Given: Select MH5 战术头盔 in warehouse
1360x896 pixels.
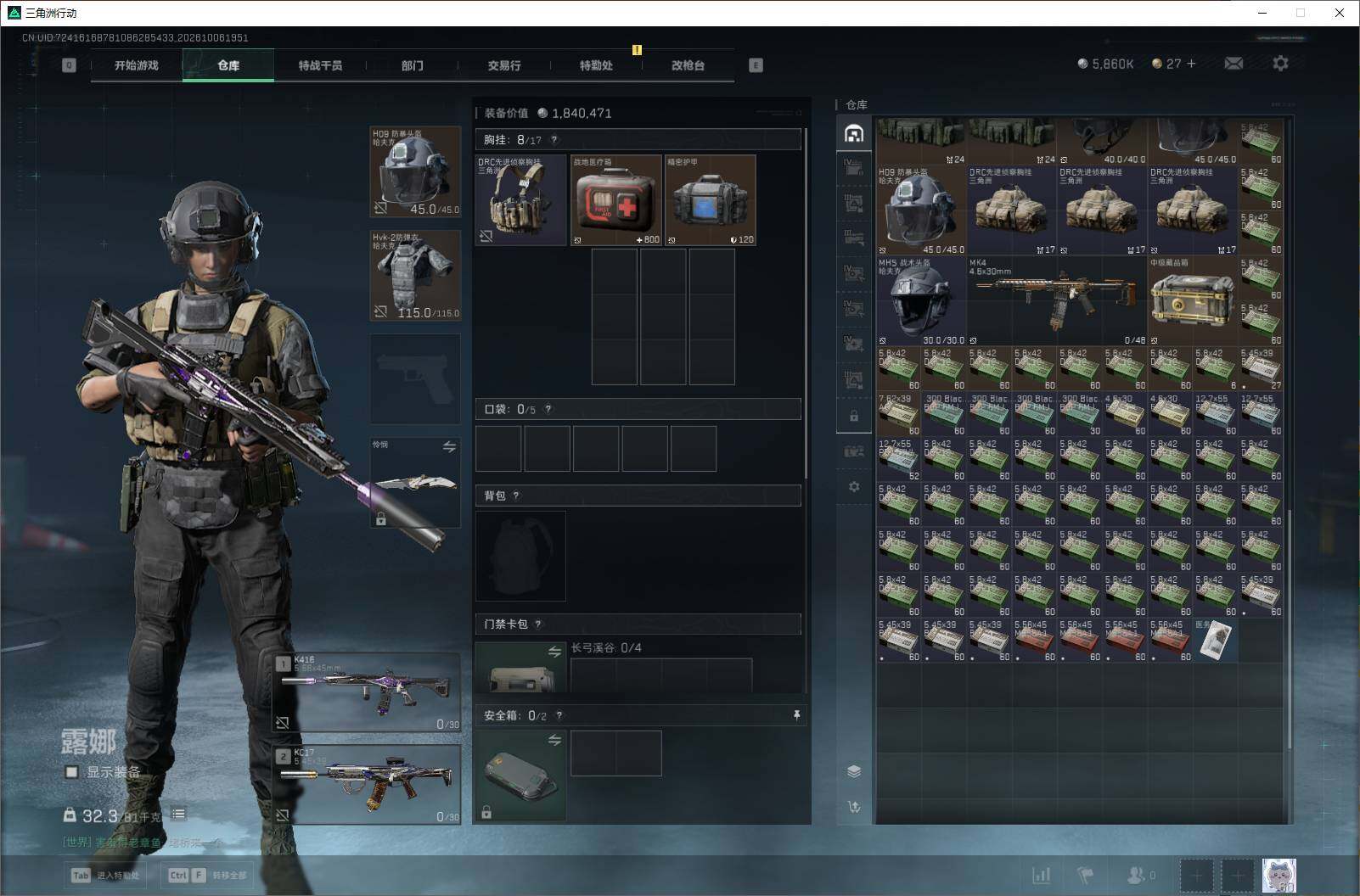Looking at the screenshot, I should click(x=921, y=301).
